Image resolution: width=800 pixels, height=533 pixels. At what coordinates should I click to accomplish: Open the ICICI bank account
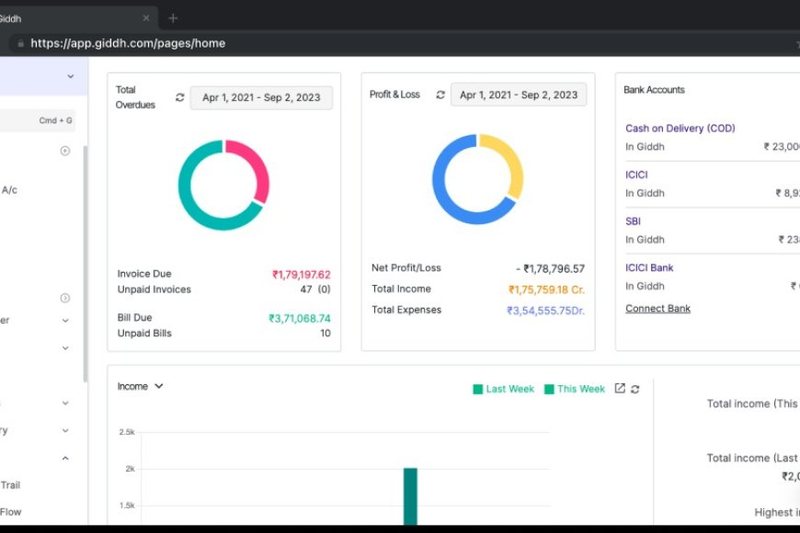point(636,174)
